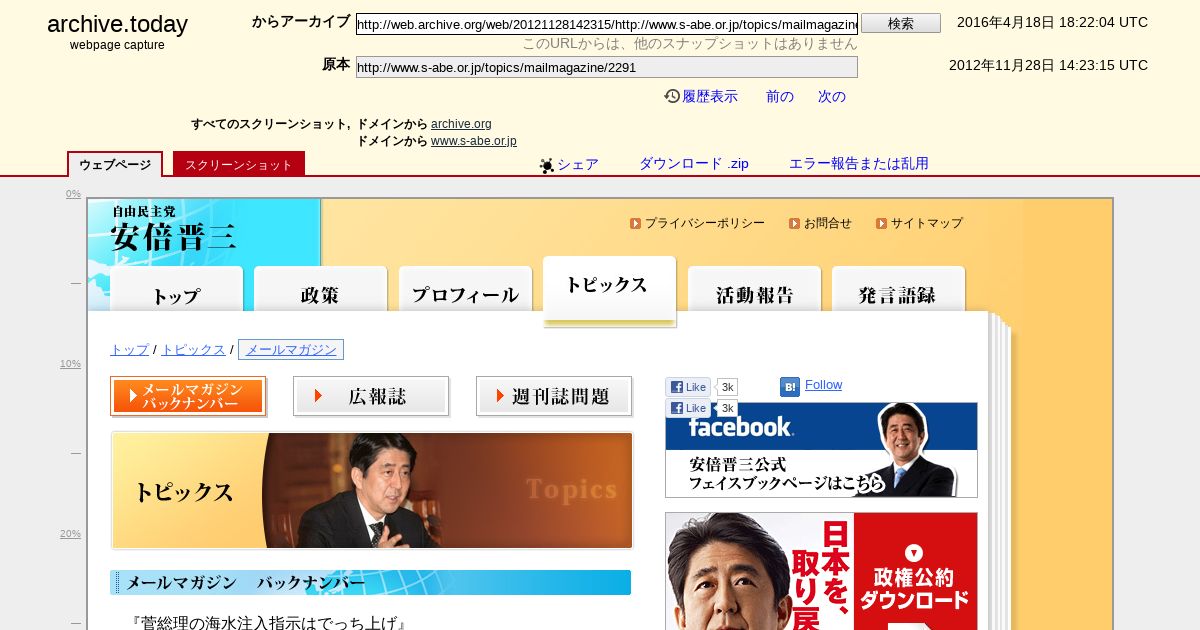Screen dimensions: 1200x630
Task: Click the 2016年4月18日 18:22:04 UTC timestamp
Action: point(1052,22)
